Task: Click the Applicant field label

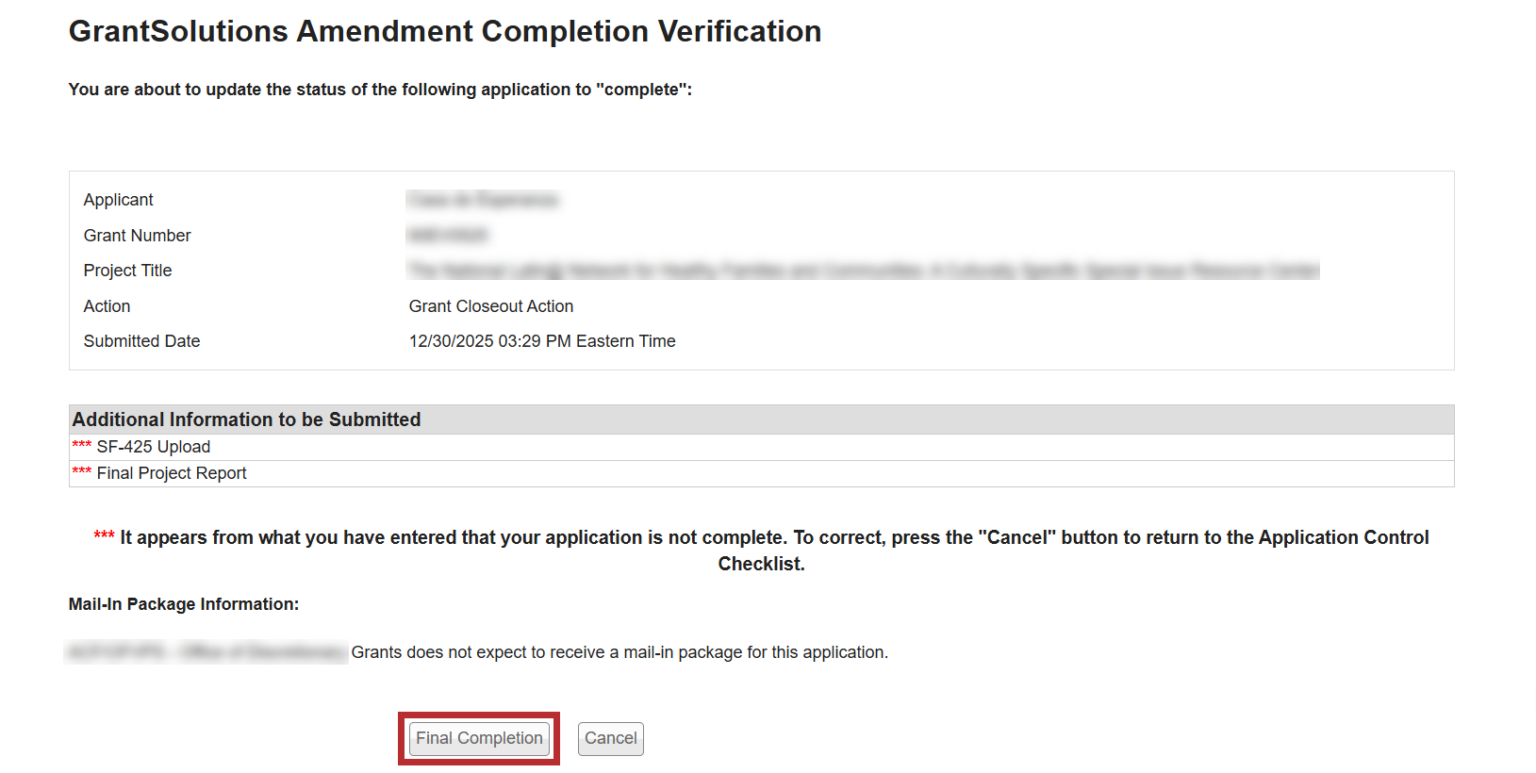Action: click(118, 200)
